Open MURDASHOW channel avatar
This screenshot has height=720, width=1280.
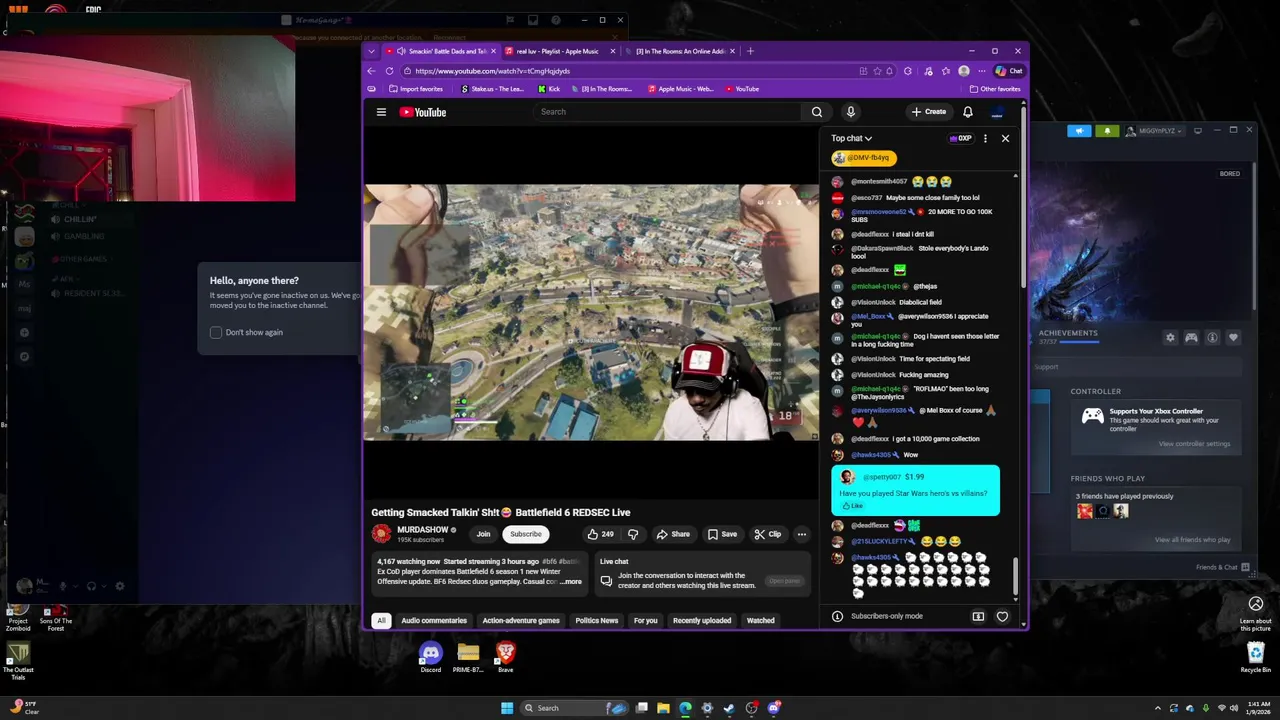381,534
